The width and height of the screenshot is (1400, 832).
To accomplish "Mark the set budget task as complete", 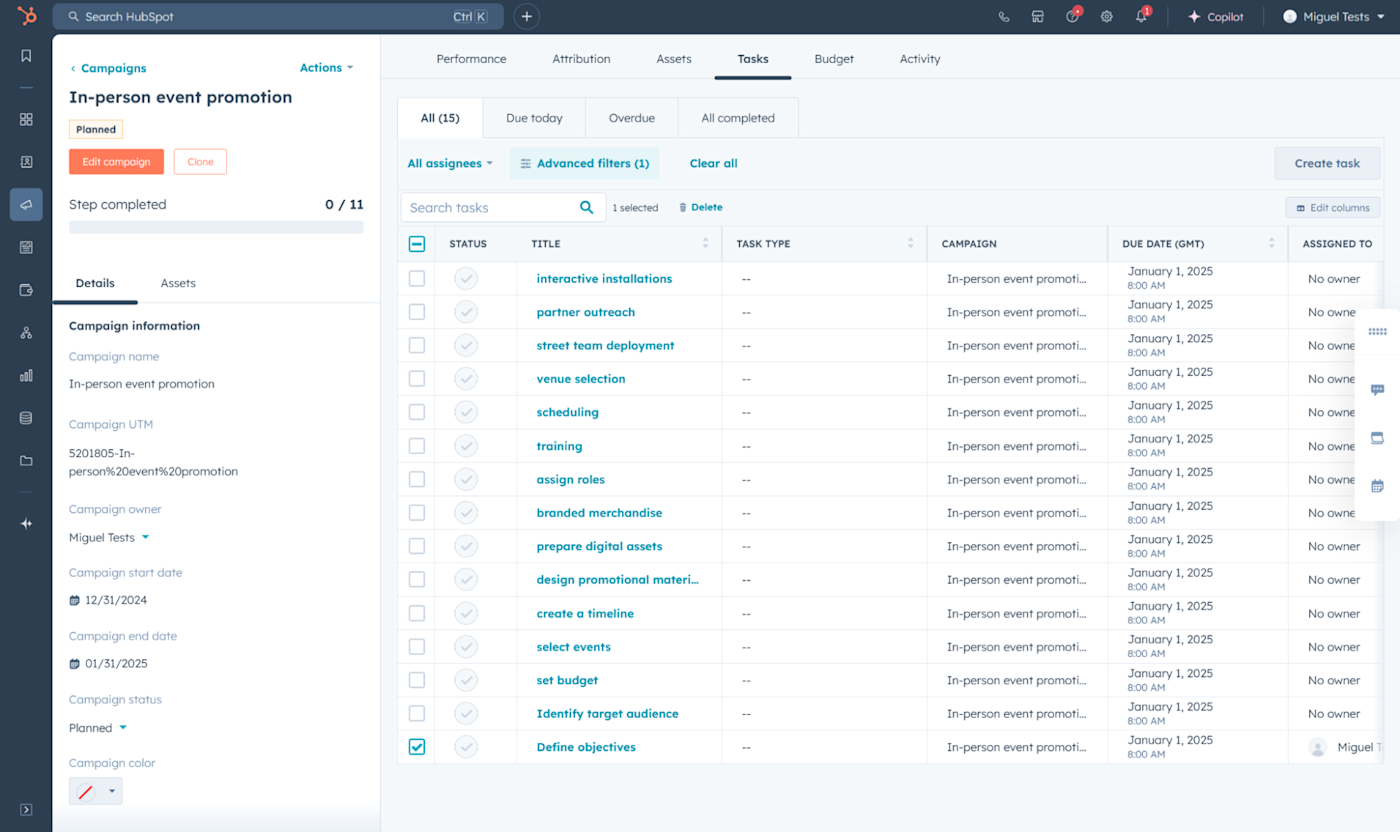I will point(466,680).
